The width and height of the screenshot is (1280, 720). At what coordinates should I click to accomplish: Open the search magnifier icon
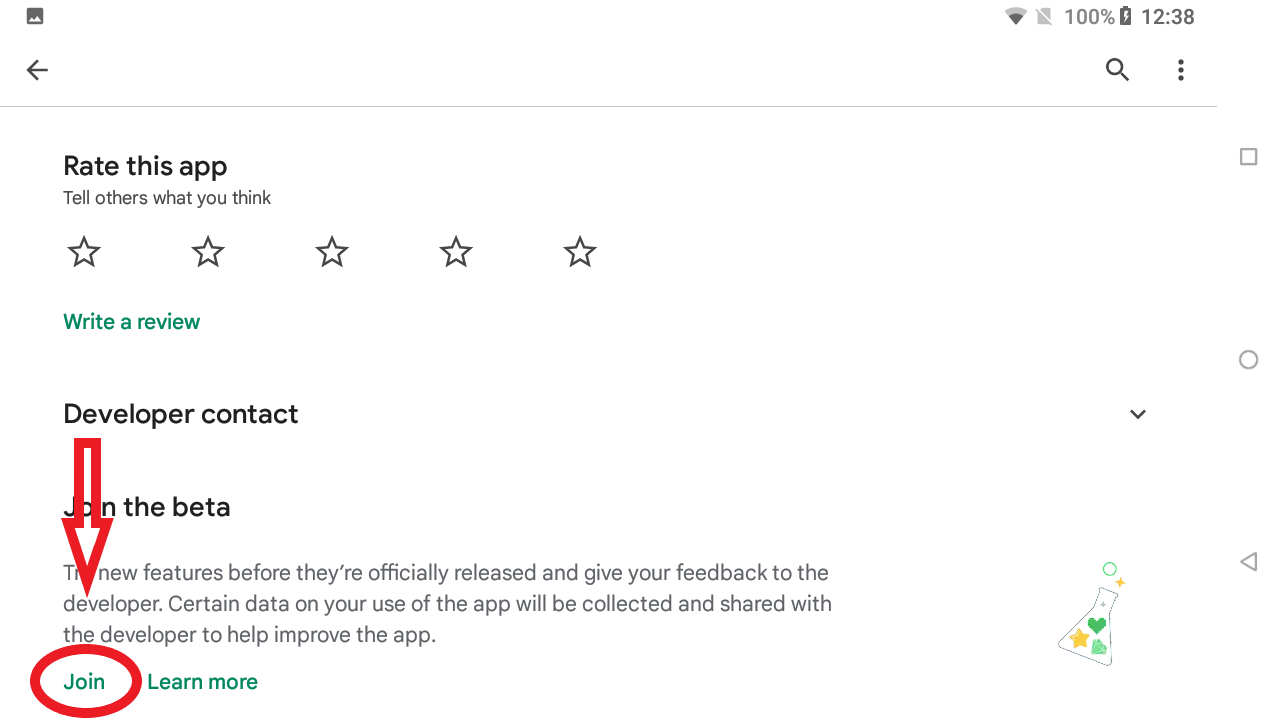pos(1117,70)
